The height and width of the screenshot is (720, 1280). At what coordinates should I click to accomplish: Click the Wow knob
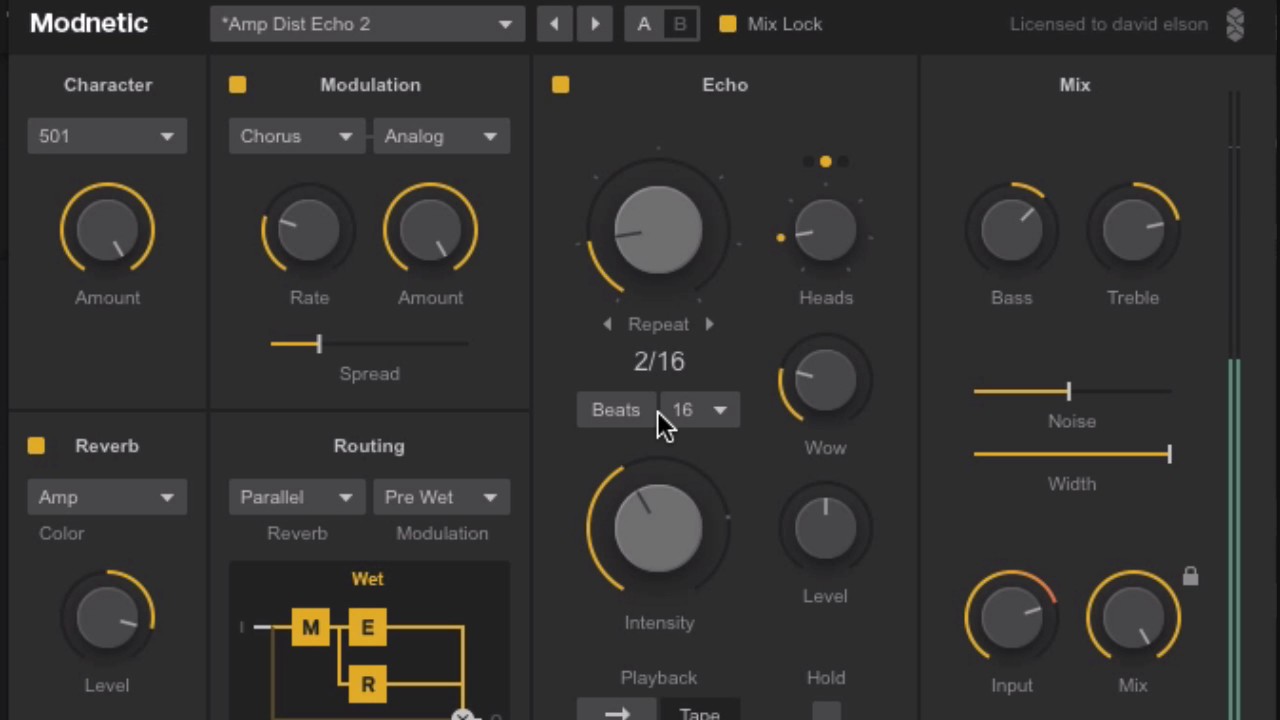[825, 380]
